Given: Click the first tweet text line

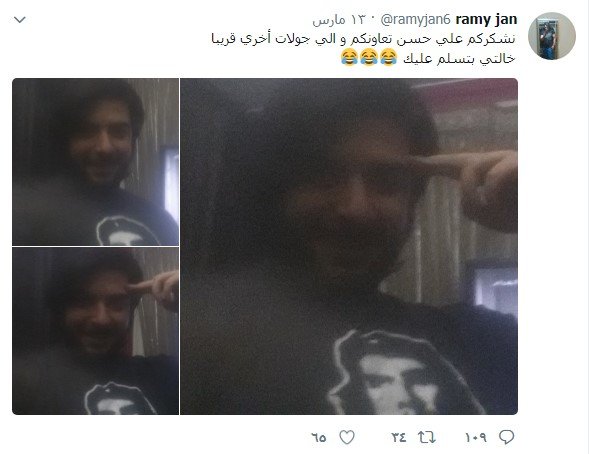Looking at the screenshot, I should [x=363, y=39].
